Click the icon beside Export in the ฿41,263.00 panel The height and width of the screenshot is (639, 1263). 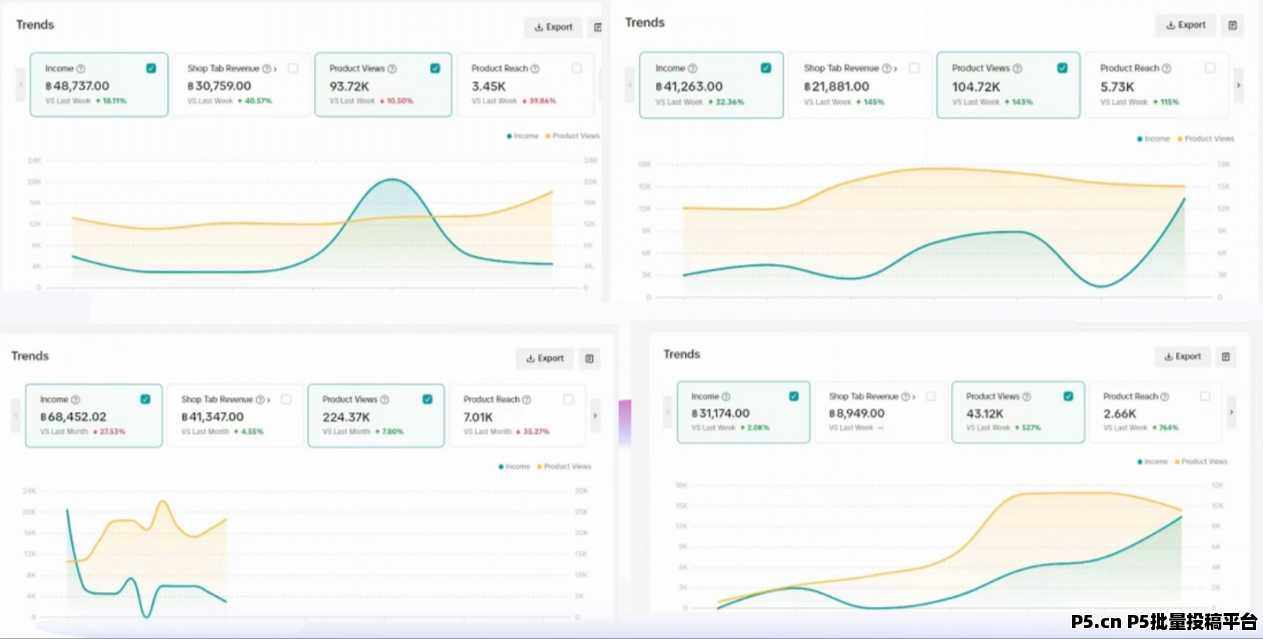tap(1232, 25)
